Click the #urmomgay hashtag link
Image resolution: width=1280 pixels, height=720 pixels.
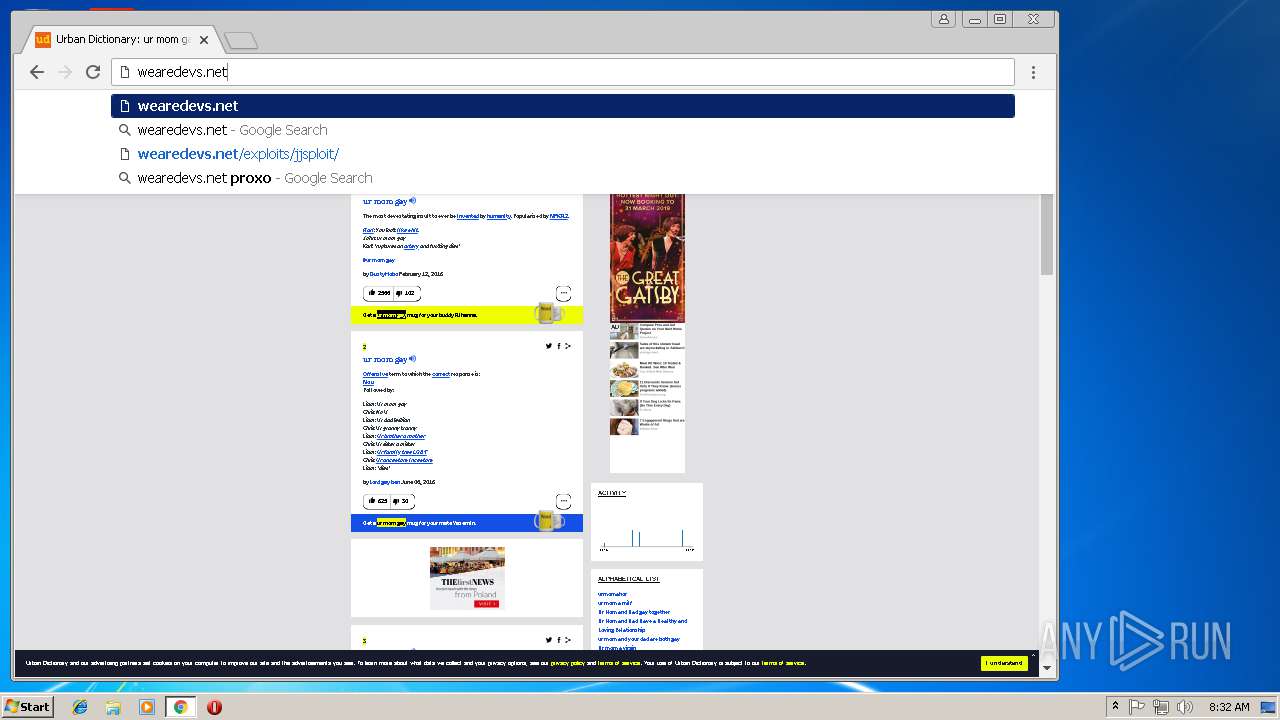(x=378, y=260)
